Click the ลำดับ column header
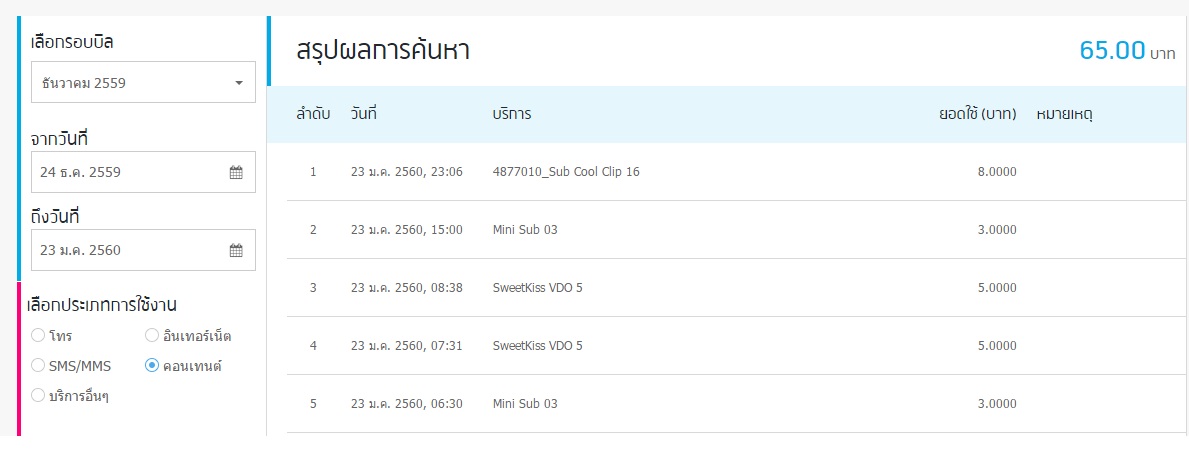Screen dimensions: 1189x460 [313, 114]
